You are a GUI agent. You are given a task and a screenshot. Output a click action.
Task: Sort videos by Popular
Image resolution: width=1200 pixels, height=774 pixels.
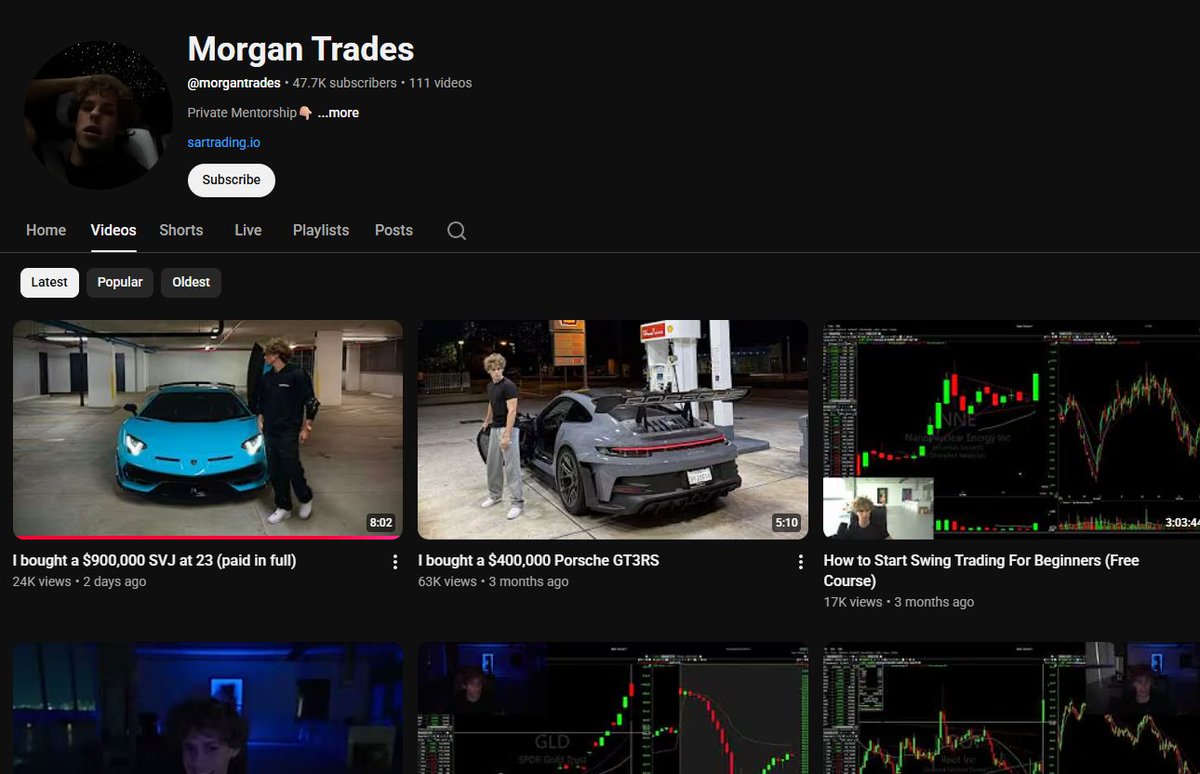(x=120, y=282)
